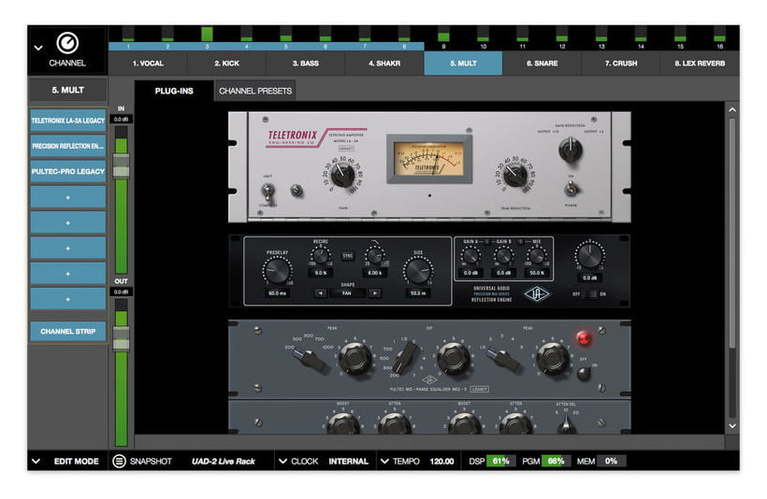767x499 pixels.
Task: Click the LA-2A Peak Reduction knob
Action: [515, 175]
